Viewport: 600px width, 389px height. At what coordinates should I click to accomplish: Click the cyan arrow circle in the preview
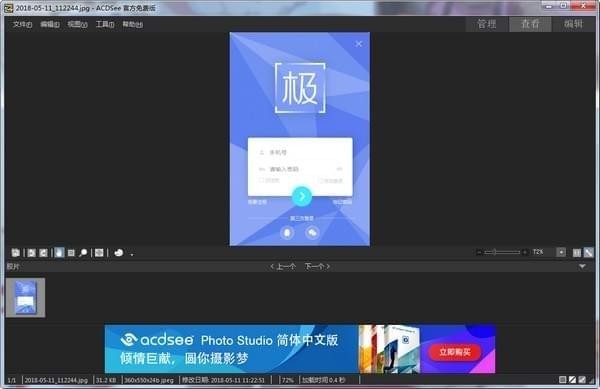coord(302,197)
